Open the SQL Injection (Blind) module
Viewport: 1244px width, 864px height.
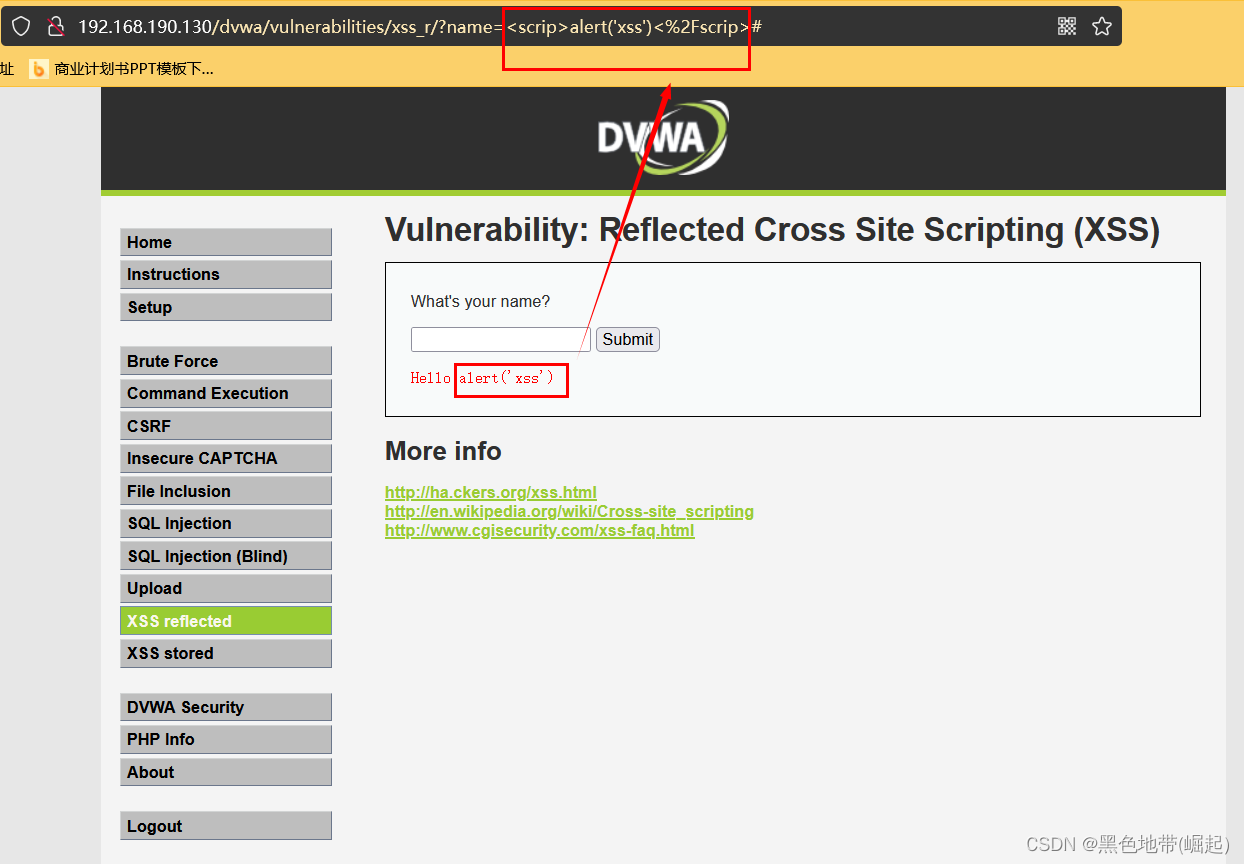(225, 555)
